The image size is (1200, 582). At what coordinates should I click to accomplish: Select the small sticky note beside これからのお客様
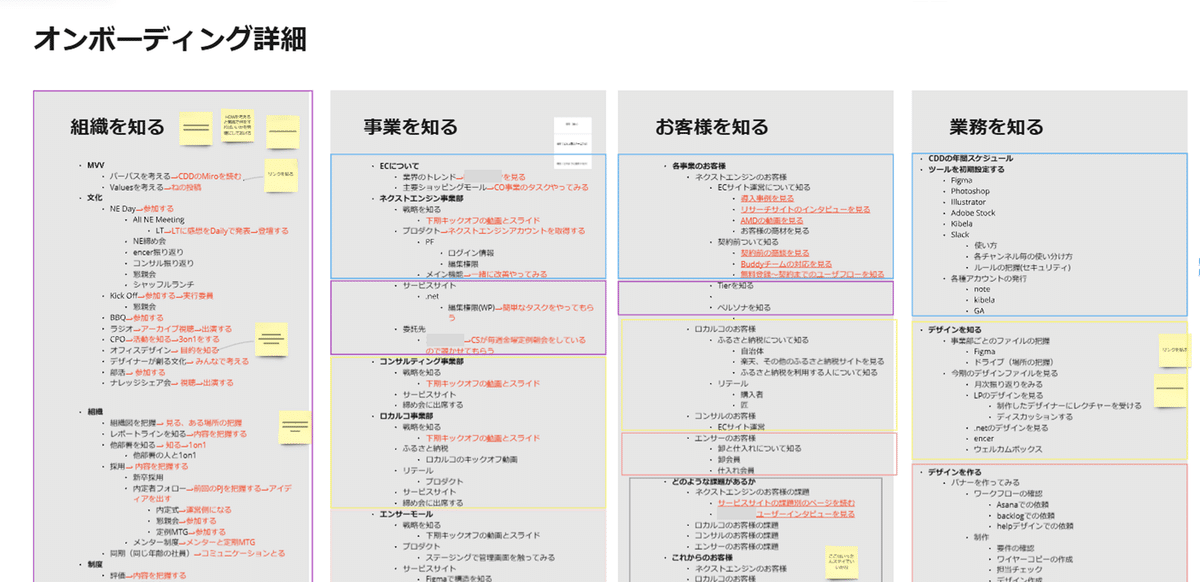pos(842,563)
